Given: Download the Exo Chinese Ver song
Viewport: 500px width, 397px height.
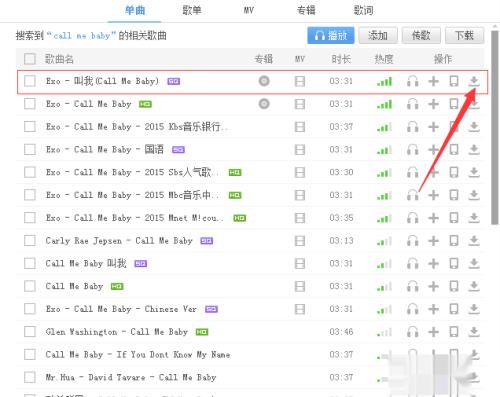Looking at the screenshot, I should (x=474, y=309).
